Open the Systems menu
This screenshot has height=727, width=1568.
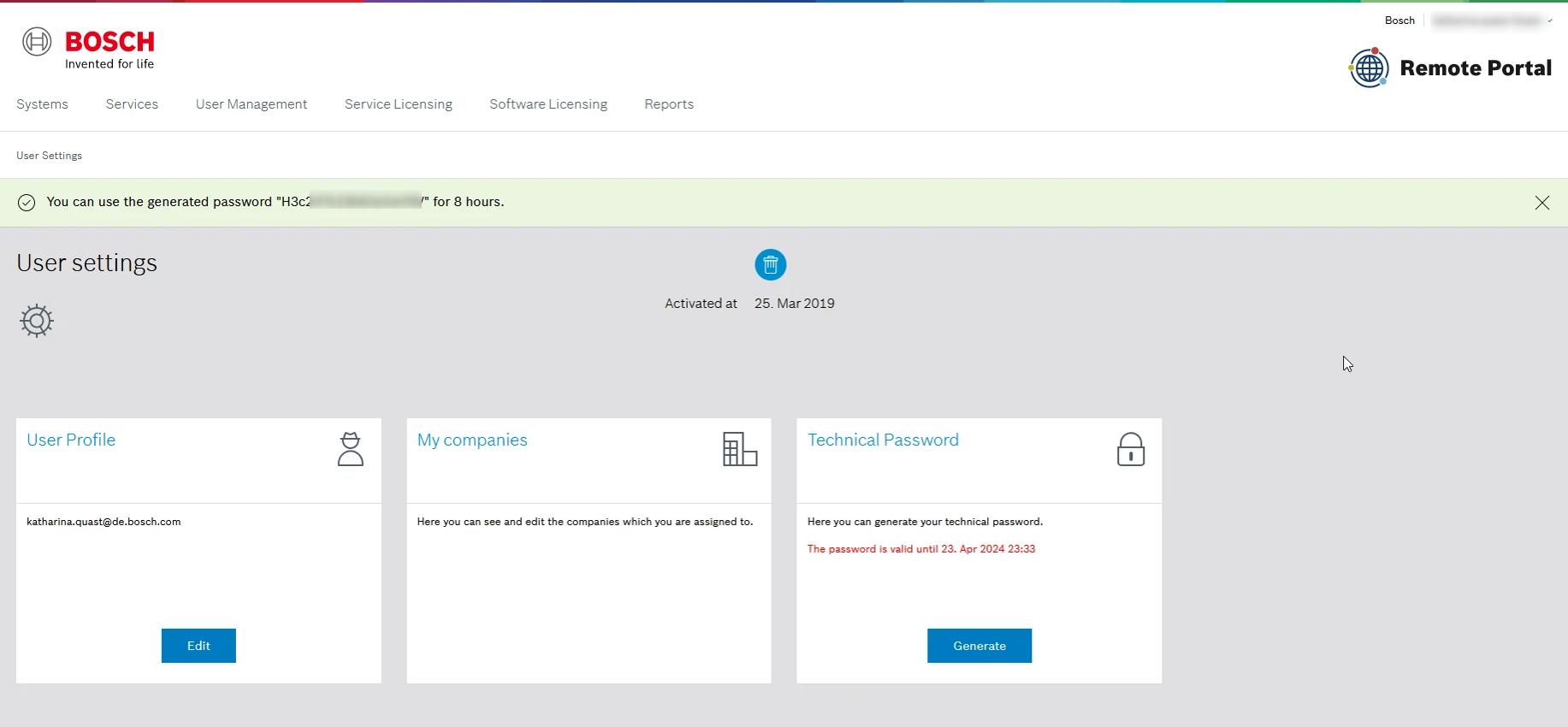click(42, 104)
